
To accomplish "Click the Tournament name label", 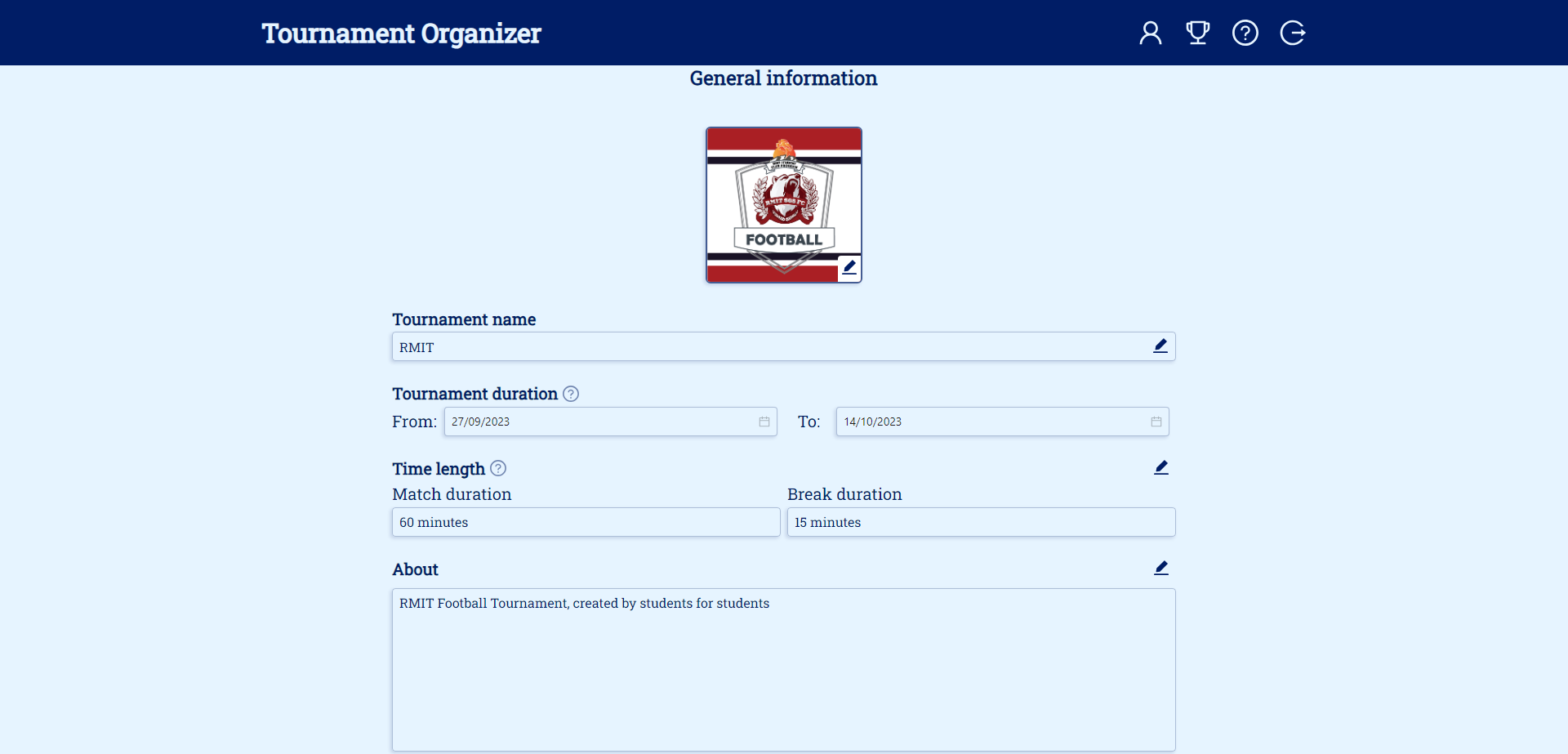I will [464, 319].
